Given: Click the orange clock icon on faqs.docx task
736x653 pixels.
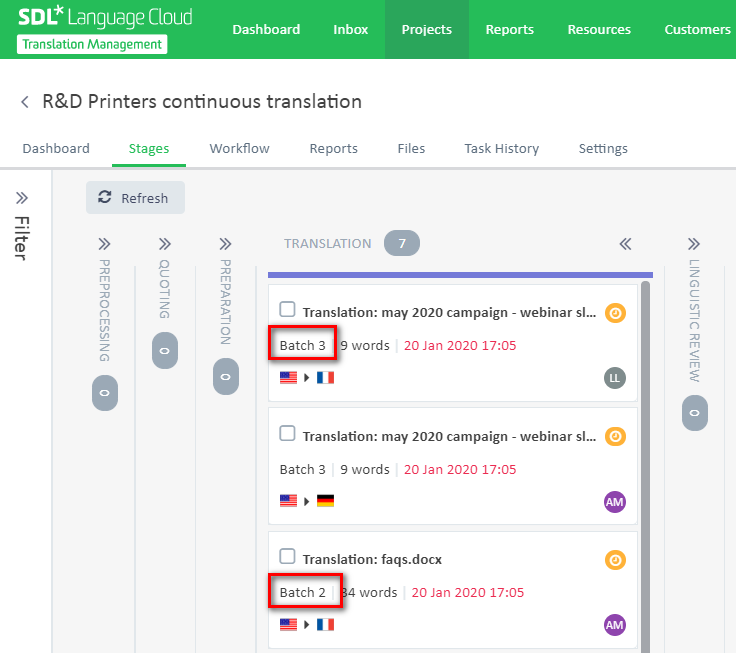Looking at the screenshot, I should pyautogui.click(x=615, y=560).
